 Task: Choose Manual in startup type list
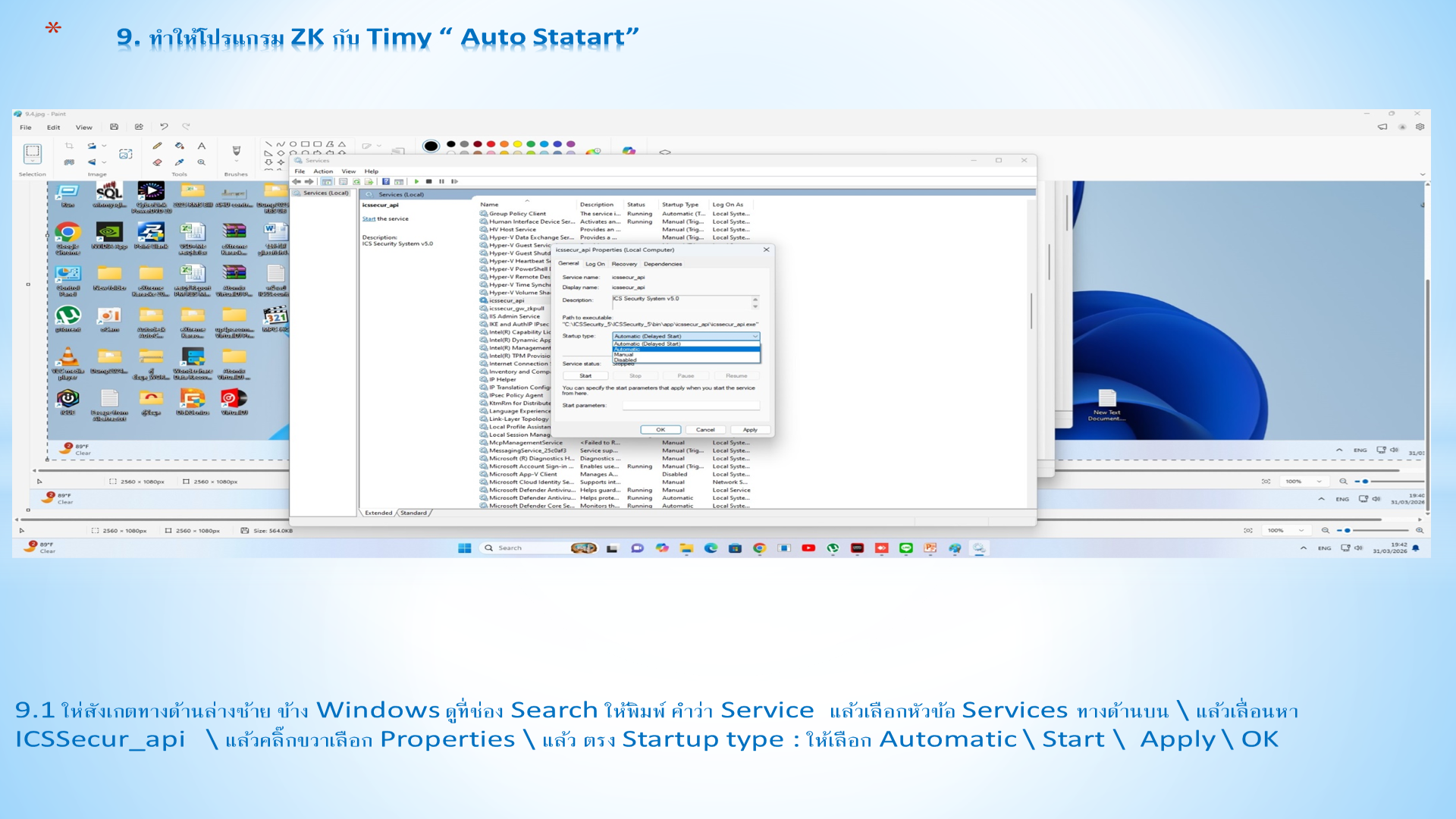point(686,354)
